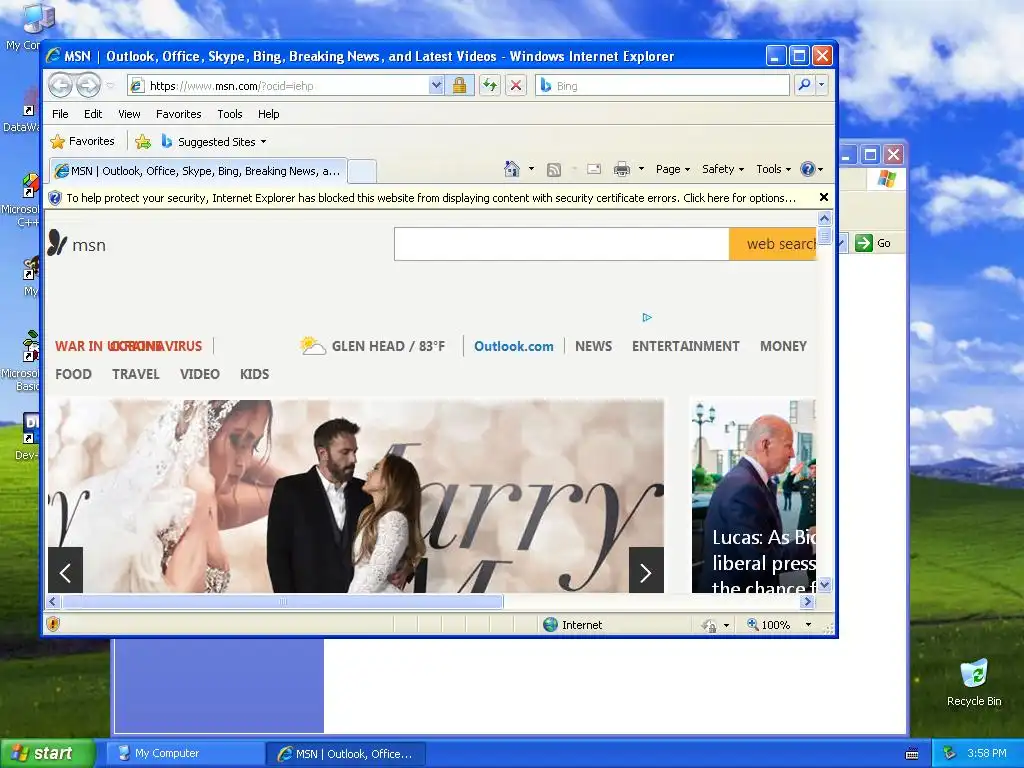This screenshot has height=768, width=1024.
Task: Open the NEWS section link
Action: pos(593,346)
